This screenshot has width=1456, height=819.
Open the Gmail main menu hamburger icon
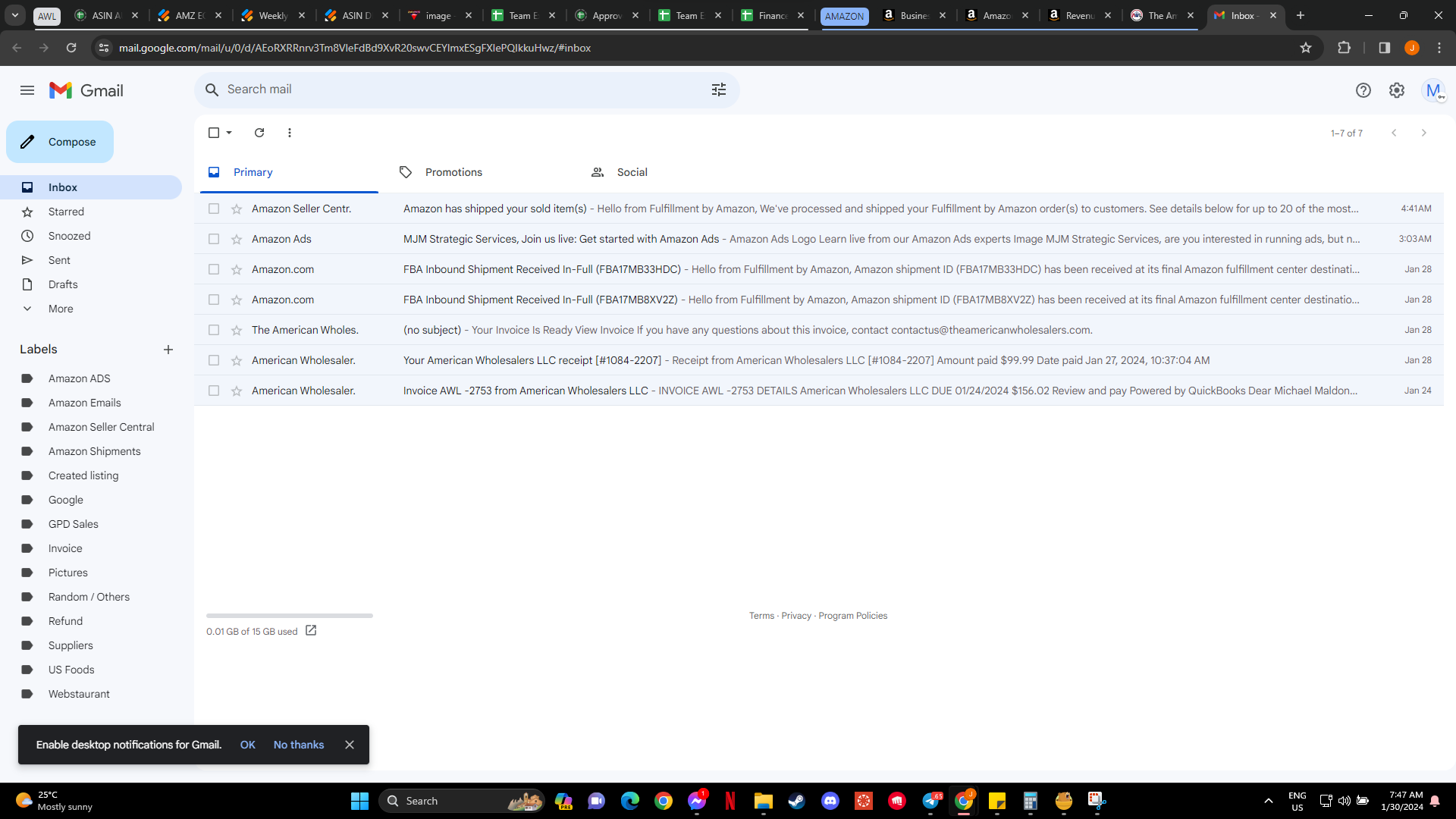(x=27, y=90)
